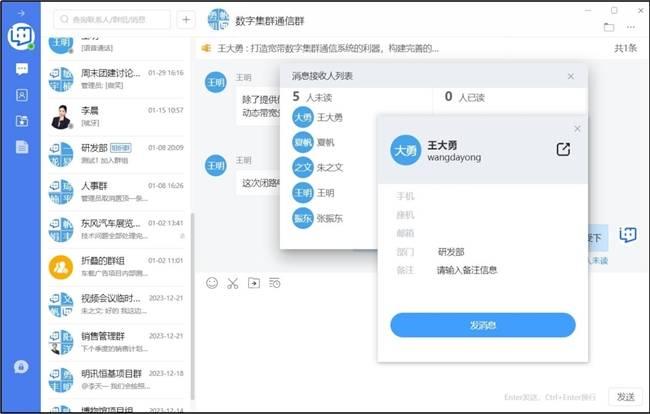This screenshot has height=414, width=650.
Task: Open the 周末团建讨论 conversation
Action: pos(116,79)
